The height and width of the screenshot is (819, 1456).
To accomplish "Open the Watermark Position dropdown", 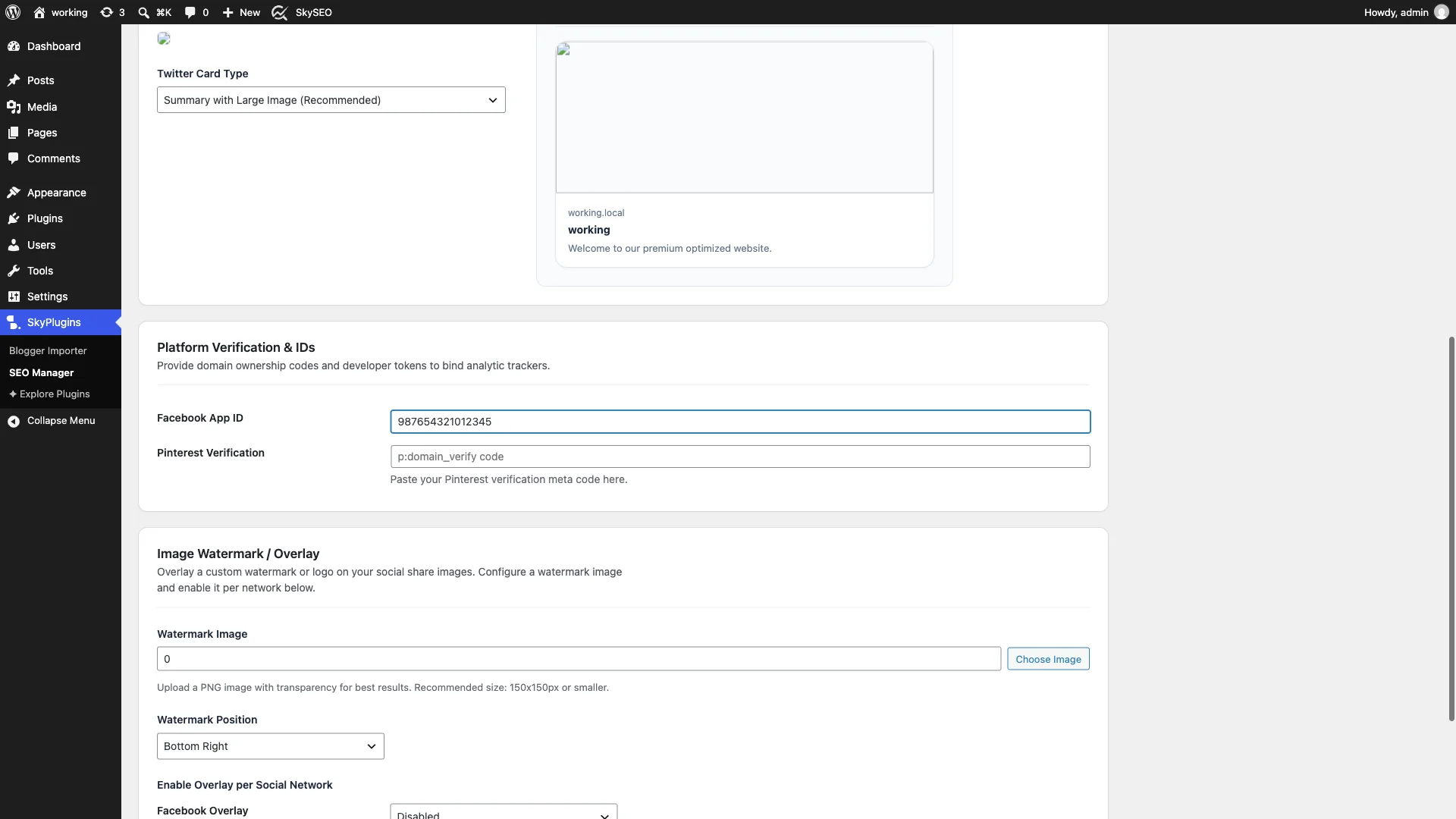I will [x=270, y=746].
